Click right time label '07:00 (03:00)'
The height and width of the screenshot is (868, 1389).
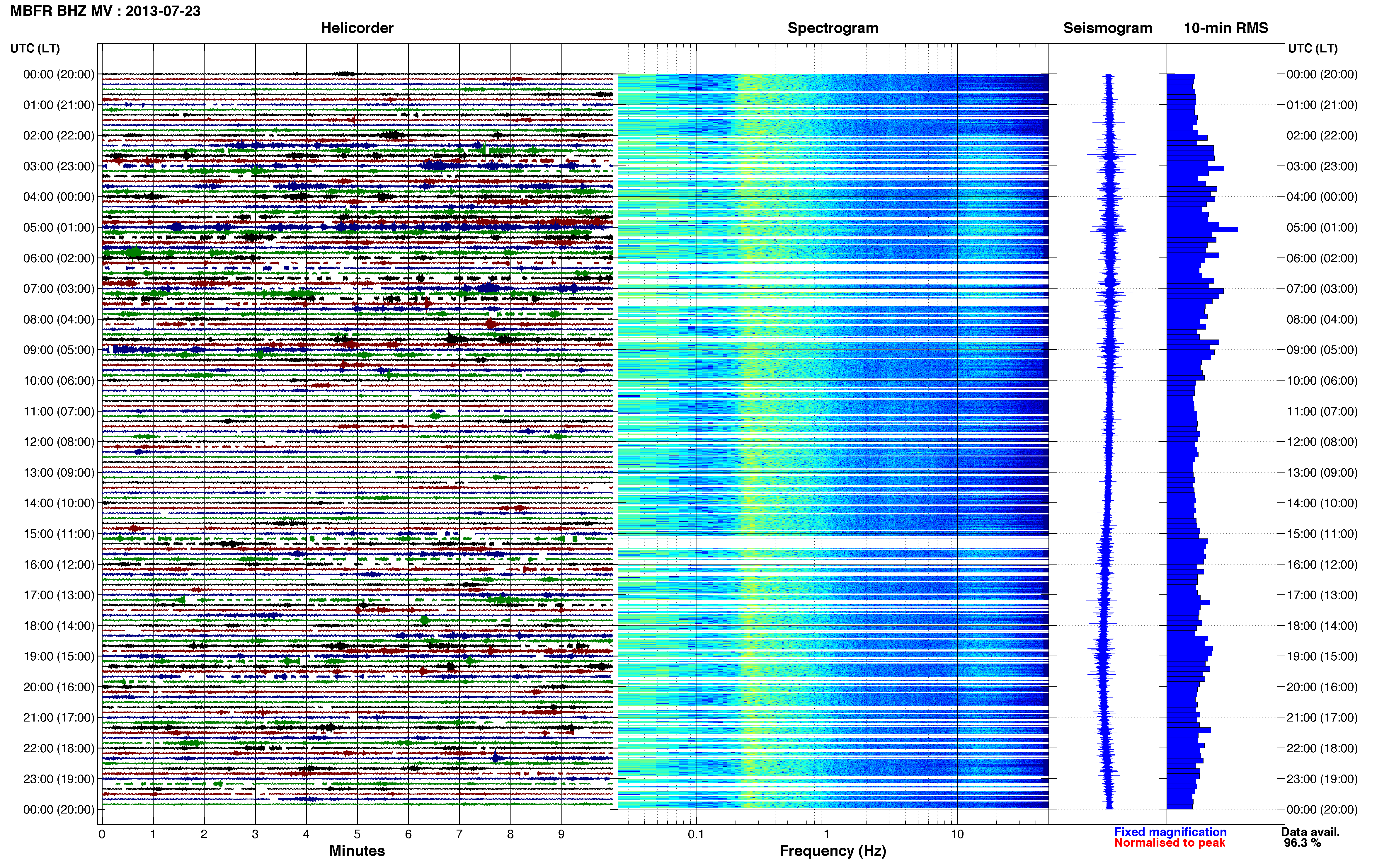(1322, 288)
